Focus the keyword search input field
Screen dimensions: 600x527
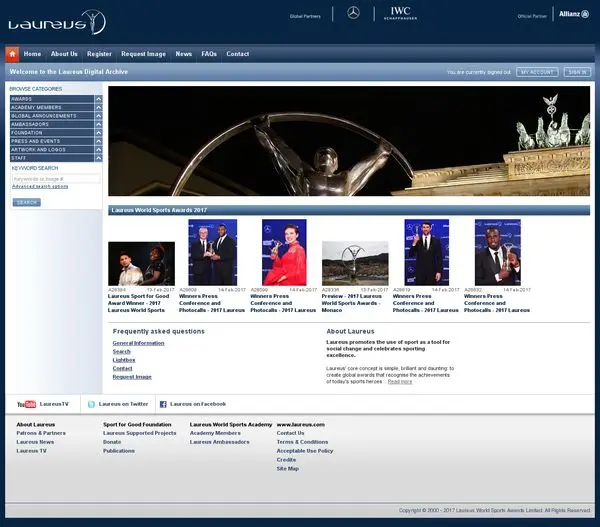click(56, 179)
